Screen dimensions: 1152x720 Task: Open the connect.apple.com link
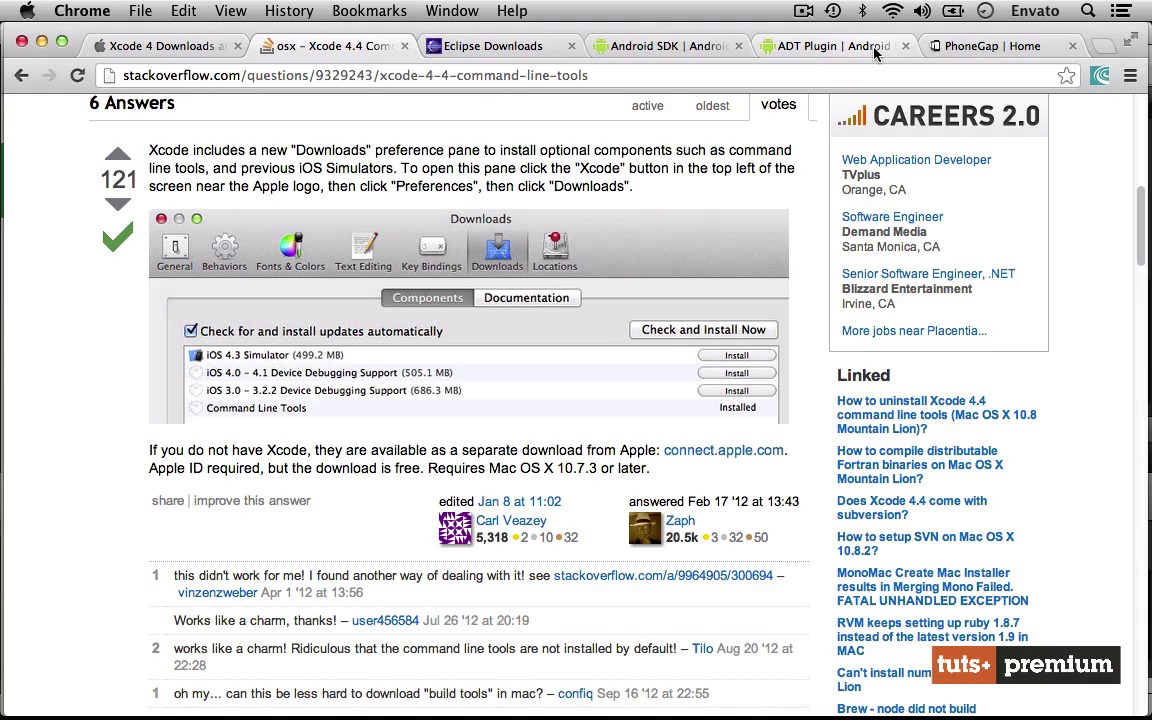click(x=724, y=450)
